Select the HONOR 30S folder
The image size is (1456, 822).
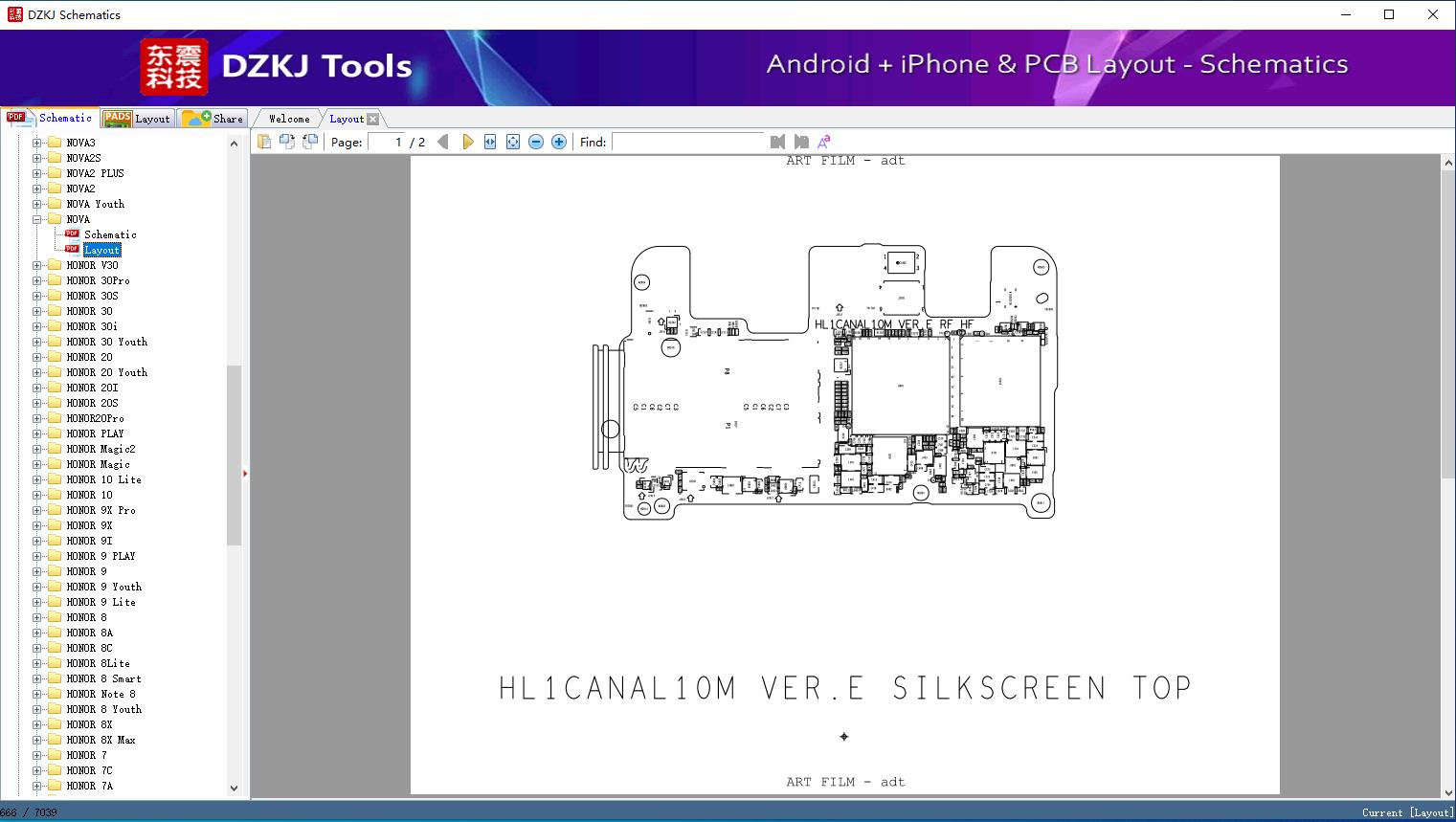[92, 296]
